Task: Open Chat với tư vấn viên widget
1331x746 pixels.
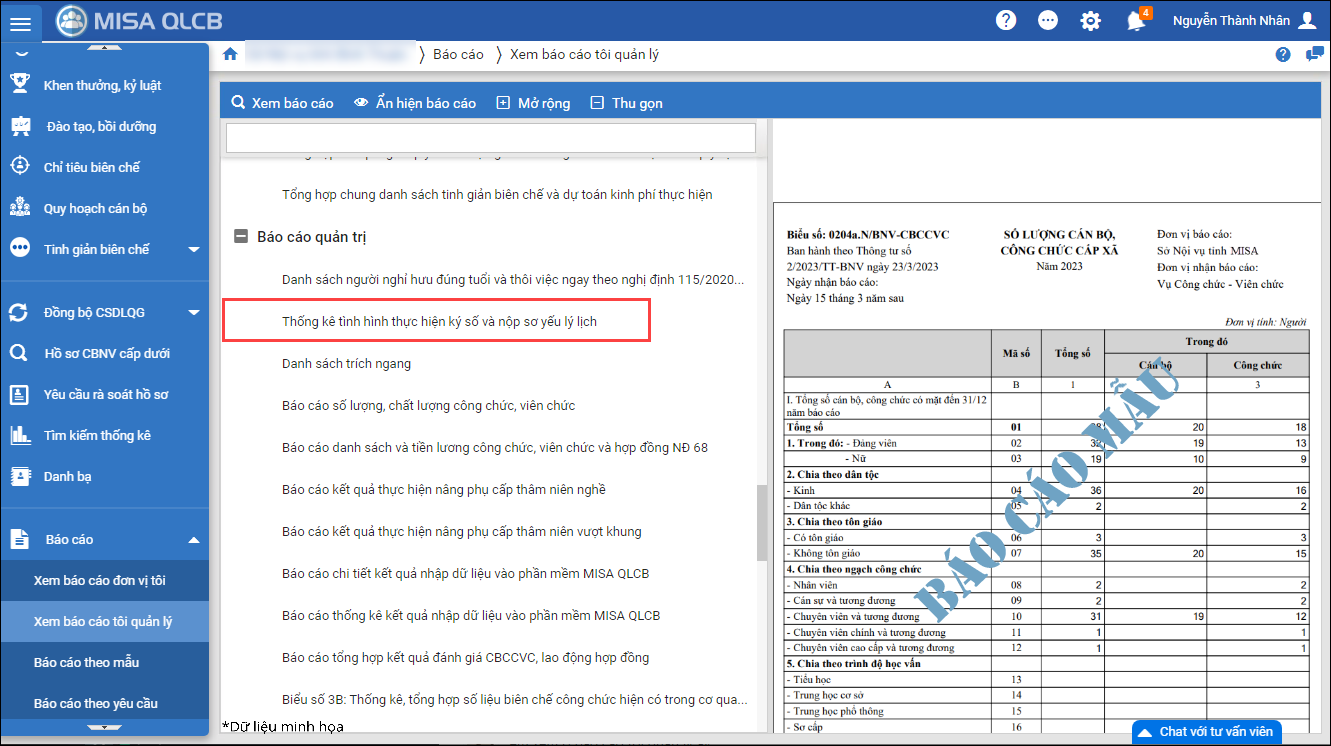Action: pyautogui.click(x=1206, y=732)
